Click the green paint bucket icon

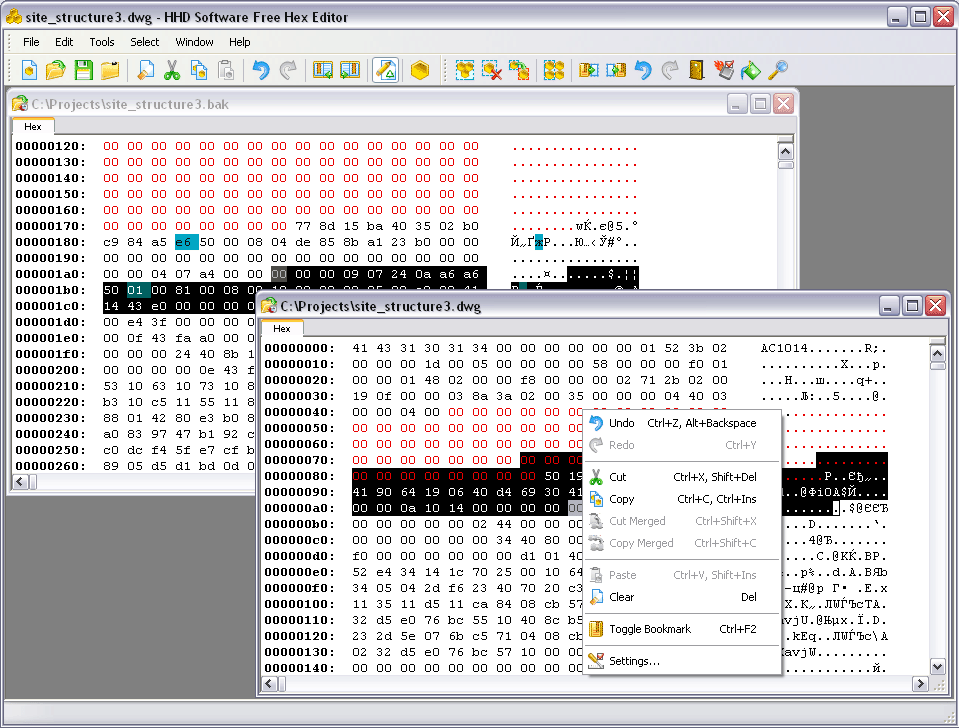pos(750,70)
